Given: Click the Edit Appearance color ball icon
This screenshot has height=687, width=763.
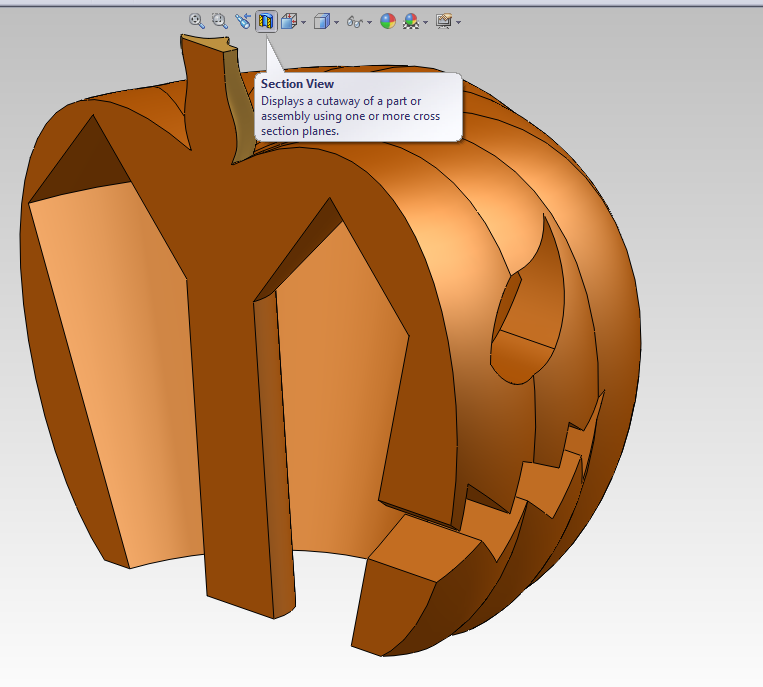Looking at the screenshot, I should pyautogui.click(x=388, y=21).
